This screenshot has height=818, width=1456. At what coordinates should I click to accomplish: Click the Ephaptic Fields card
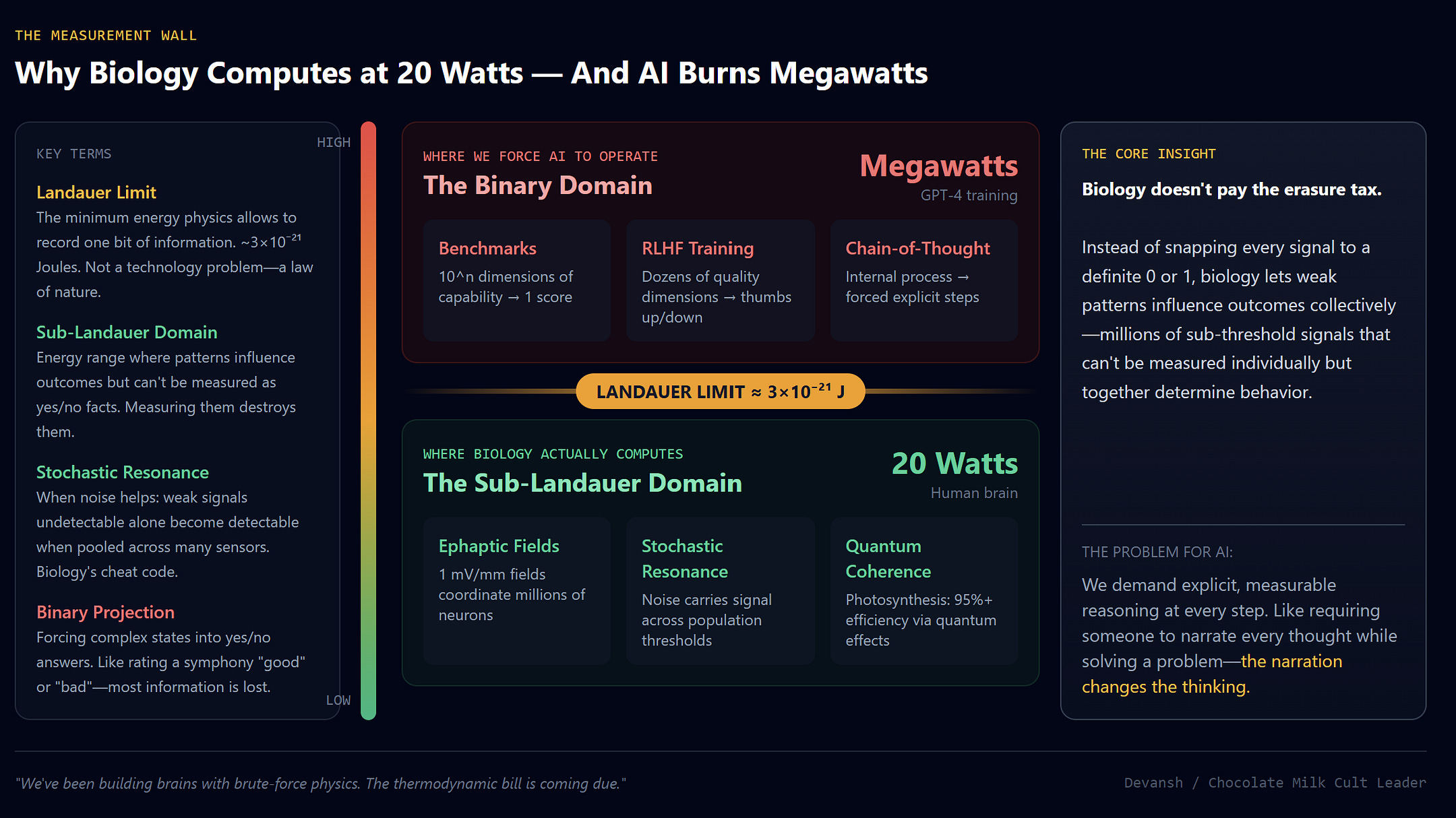(516, 590)
